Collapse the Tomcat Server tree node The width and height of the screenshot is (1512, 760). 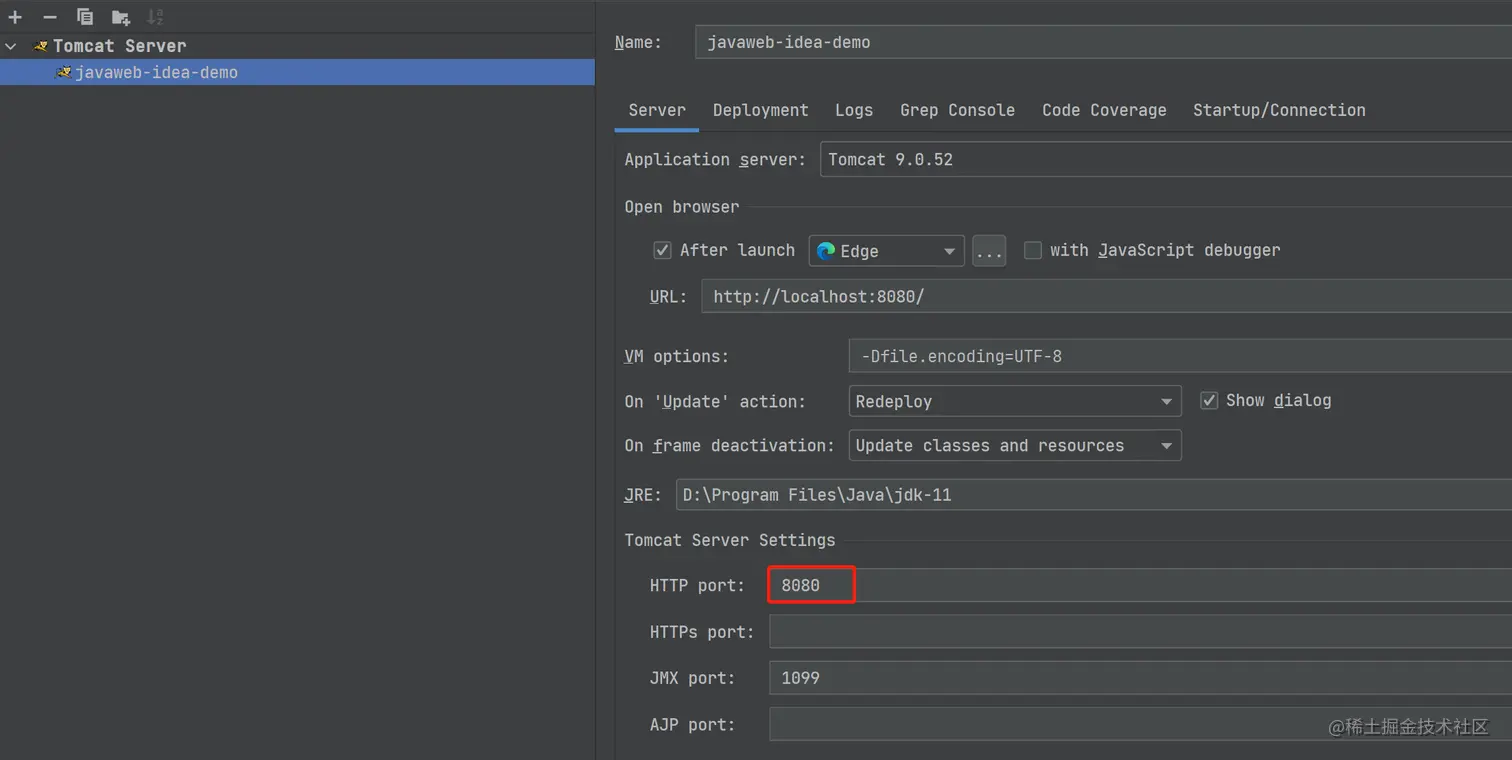[x=11, y=46]
